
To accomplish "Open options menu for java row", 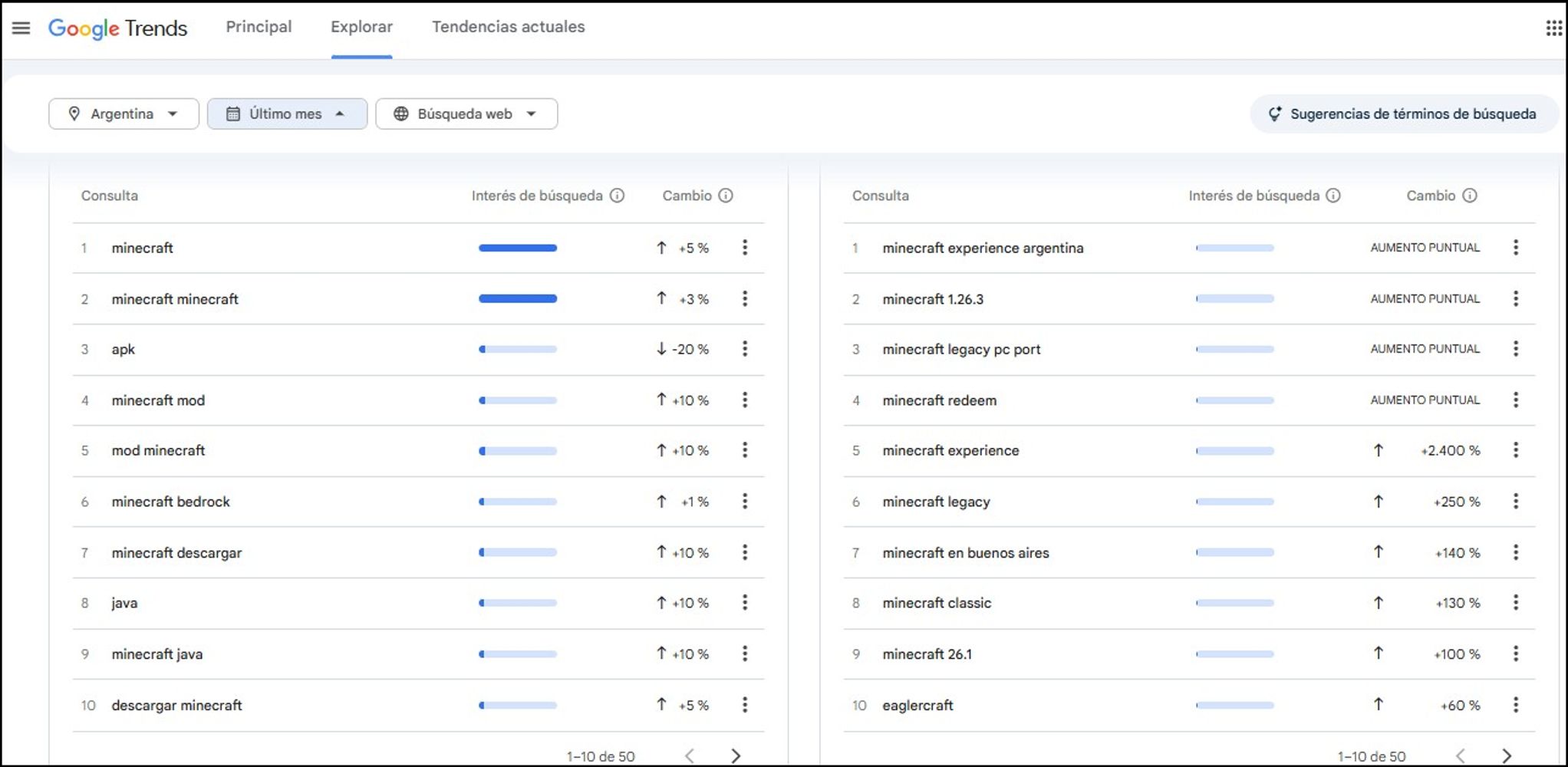I will pos(745,603).
